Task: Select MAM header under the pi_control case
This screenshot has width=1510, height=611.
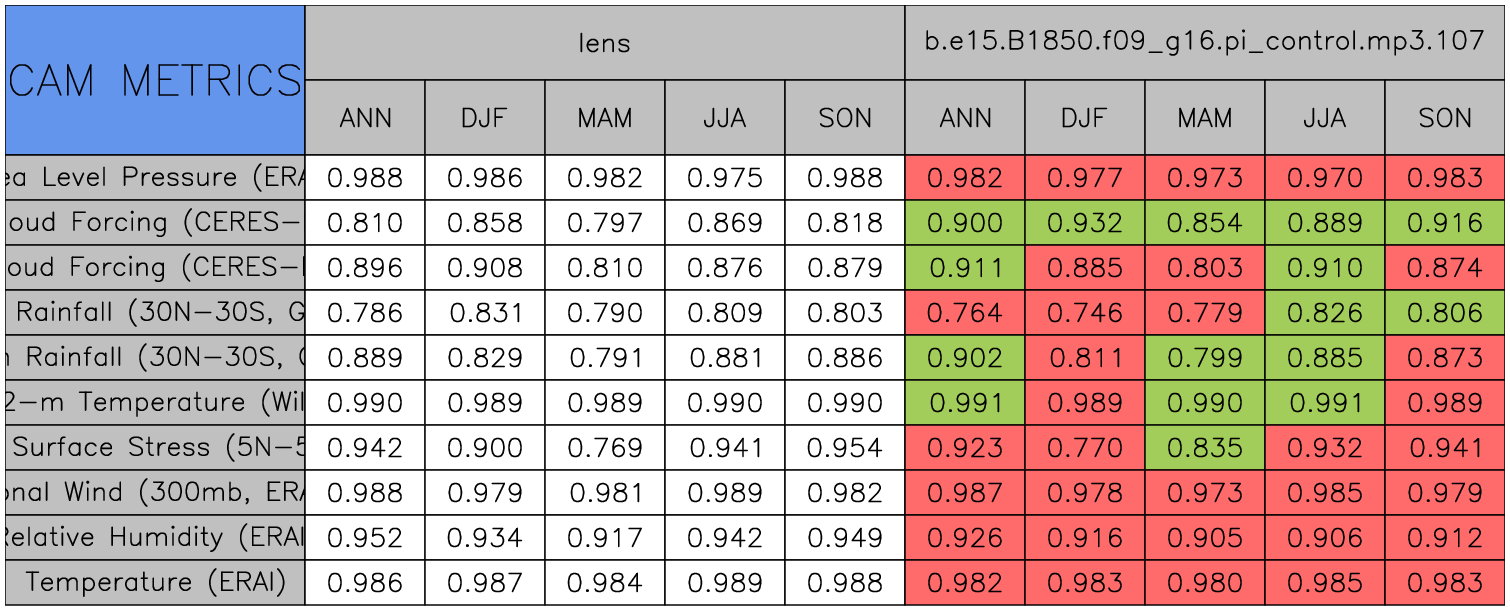Action: tap(1204, 118)
